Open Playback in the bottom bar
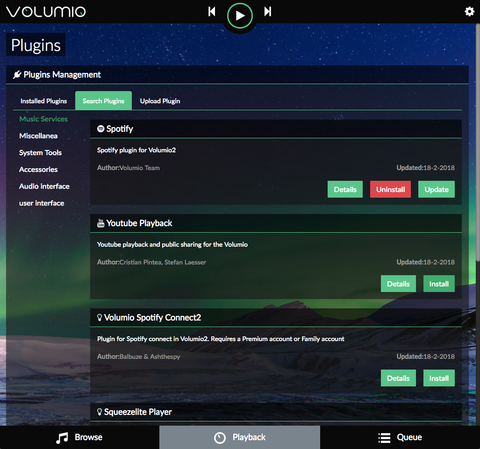480x449 pixels. (x=240, y=437)
